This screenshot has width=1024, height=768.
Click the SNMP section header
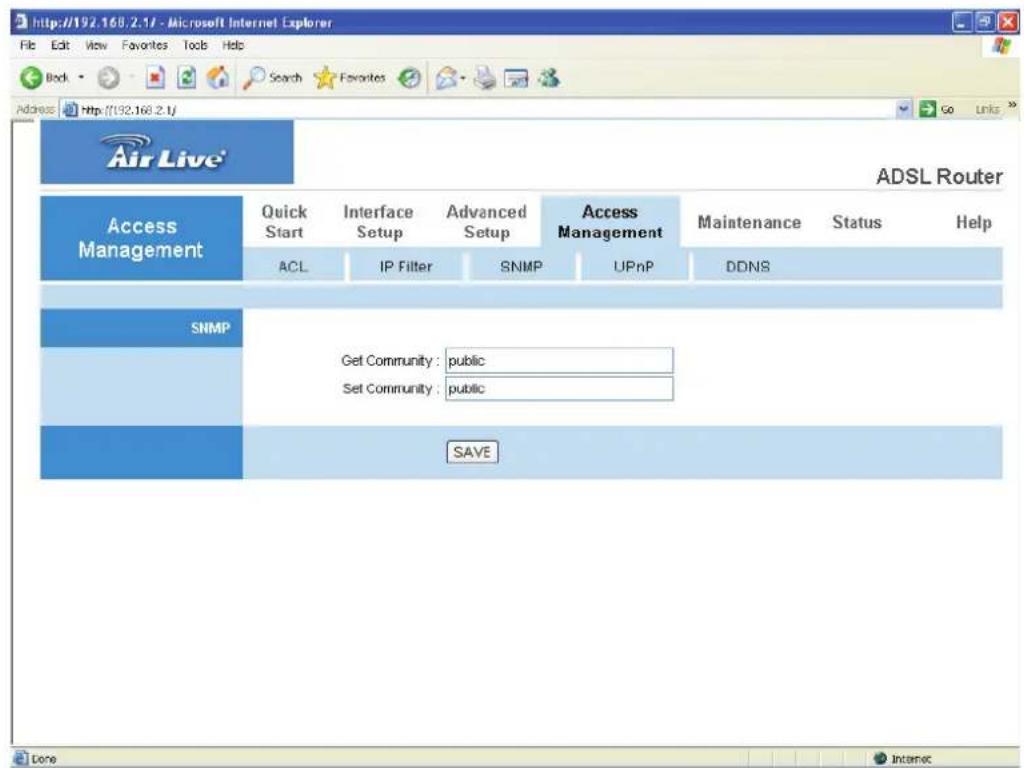[142, 328]
